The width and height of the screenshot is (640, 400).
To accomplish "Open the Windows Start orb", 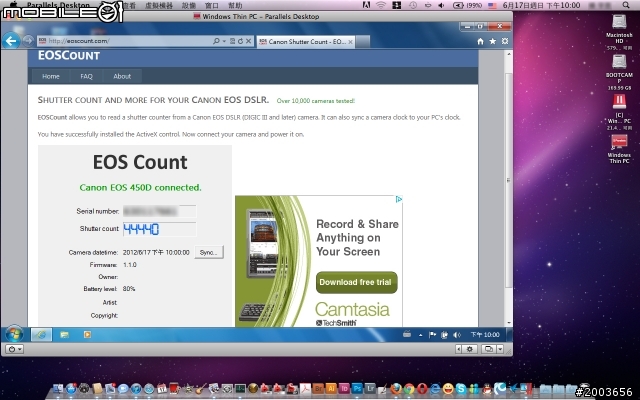I will click(14, 335).
